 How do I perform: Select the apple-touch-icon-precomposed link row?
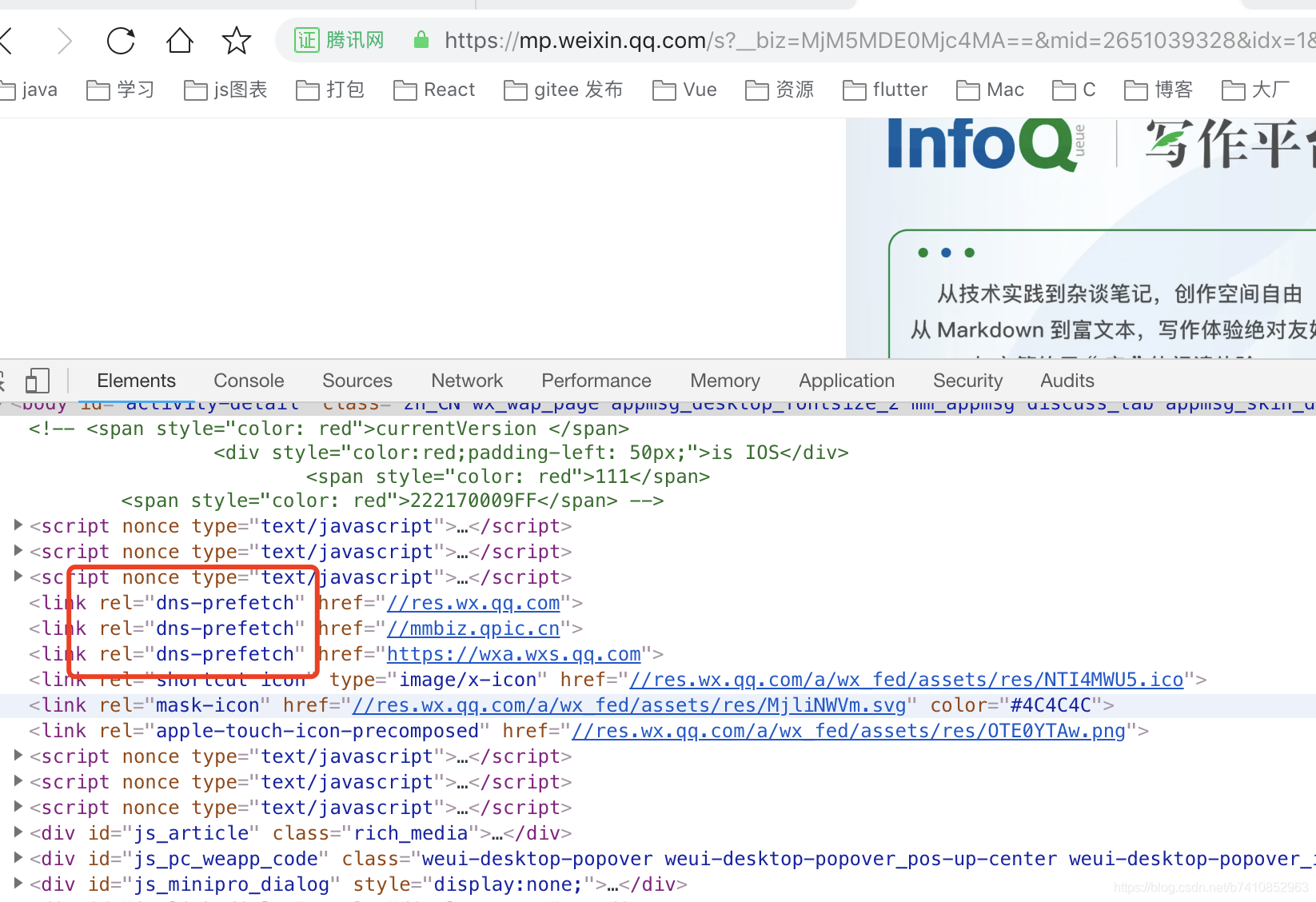658,731
